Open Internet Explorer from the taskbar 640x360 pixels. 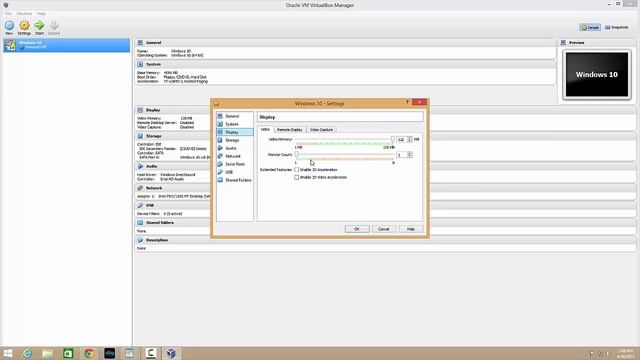[27, 353]
